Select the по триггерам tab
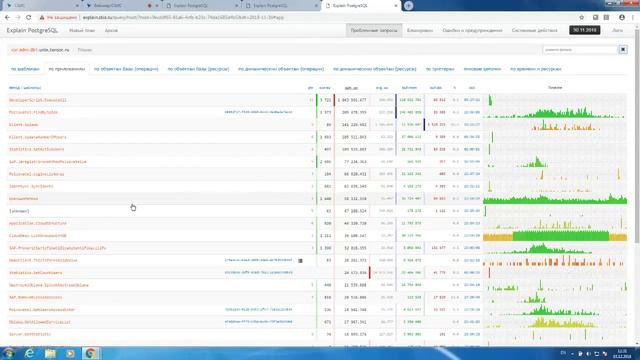Screen dimensions: 640x360 (440, 69)
